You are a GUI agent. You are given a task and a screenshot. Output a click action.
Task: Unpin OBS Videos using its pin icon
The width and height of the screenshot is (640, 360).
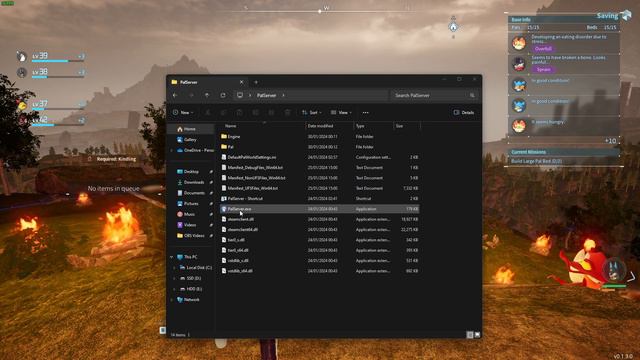pos(211,236)
